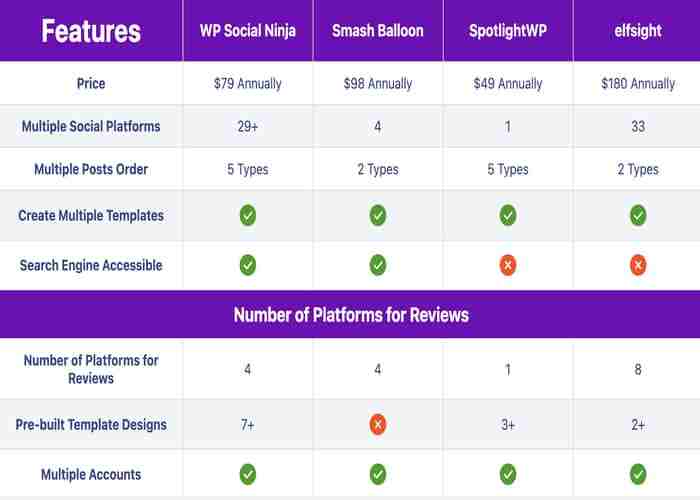Click WP Social Ninja's Multiple Accounts checkmark

[248, 474]
